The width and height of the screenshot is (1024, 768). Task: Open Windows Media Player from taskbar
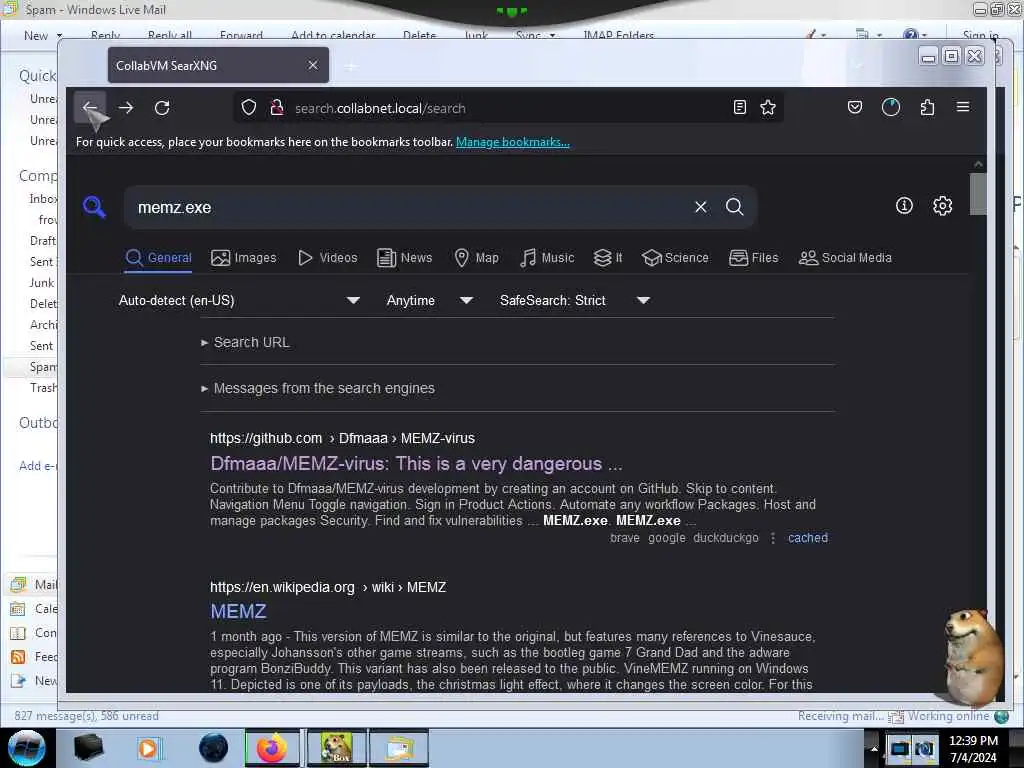(x=148, y=748)
